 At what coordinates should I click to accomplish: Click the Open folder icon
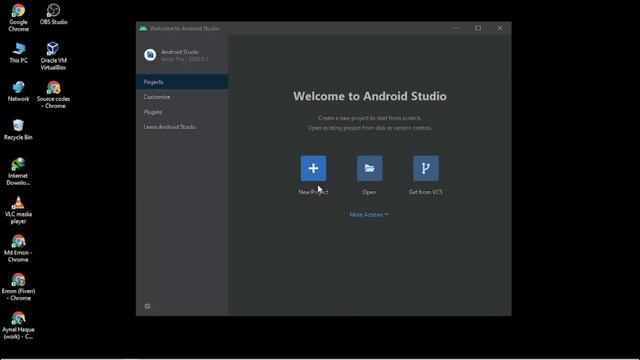[x=369, y=168]
